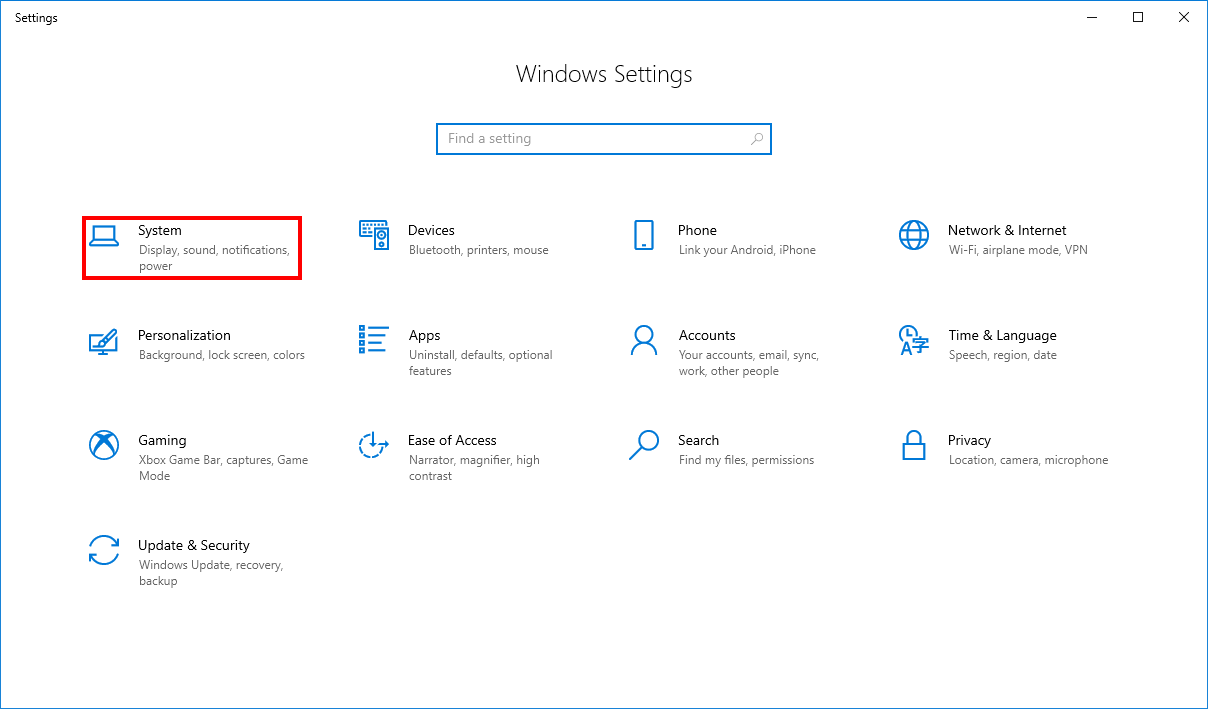Click the Ease of Access dotted clock icon

point(373,445)
